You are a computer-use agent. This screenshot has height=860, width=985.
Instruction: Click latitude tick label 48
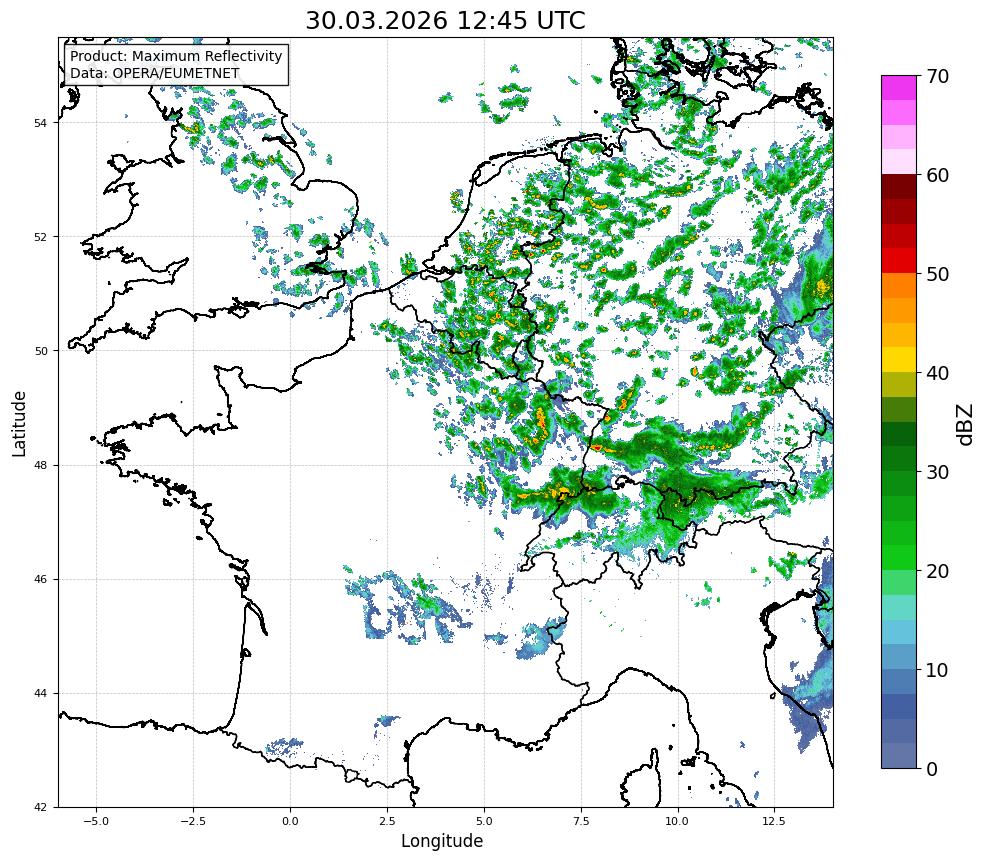[x=40, y=465]
